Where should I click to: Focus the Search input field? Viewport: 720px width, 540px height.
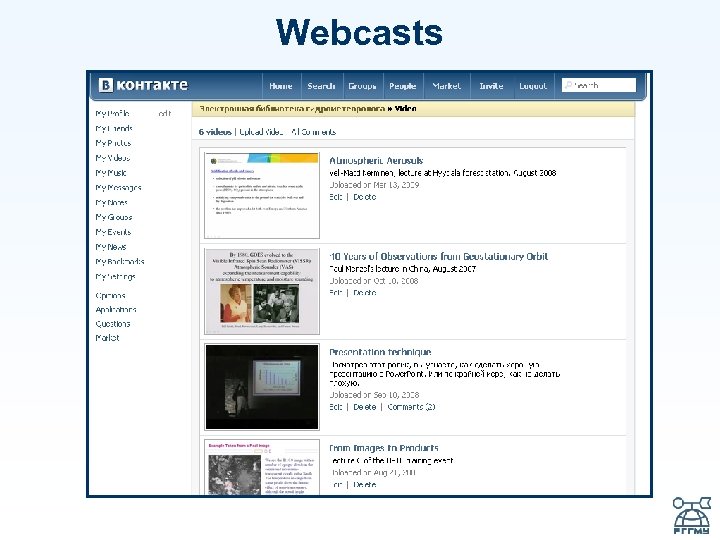click(599, 85)
